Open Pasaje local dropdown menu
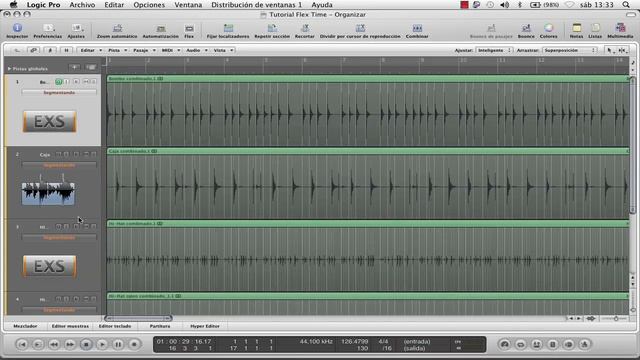 click(x=144, y=50)
